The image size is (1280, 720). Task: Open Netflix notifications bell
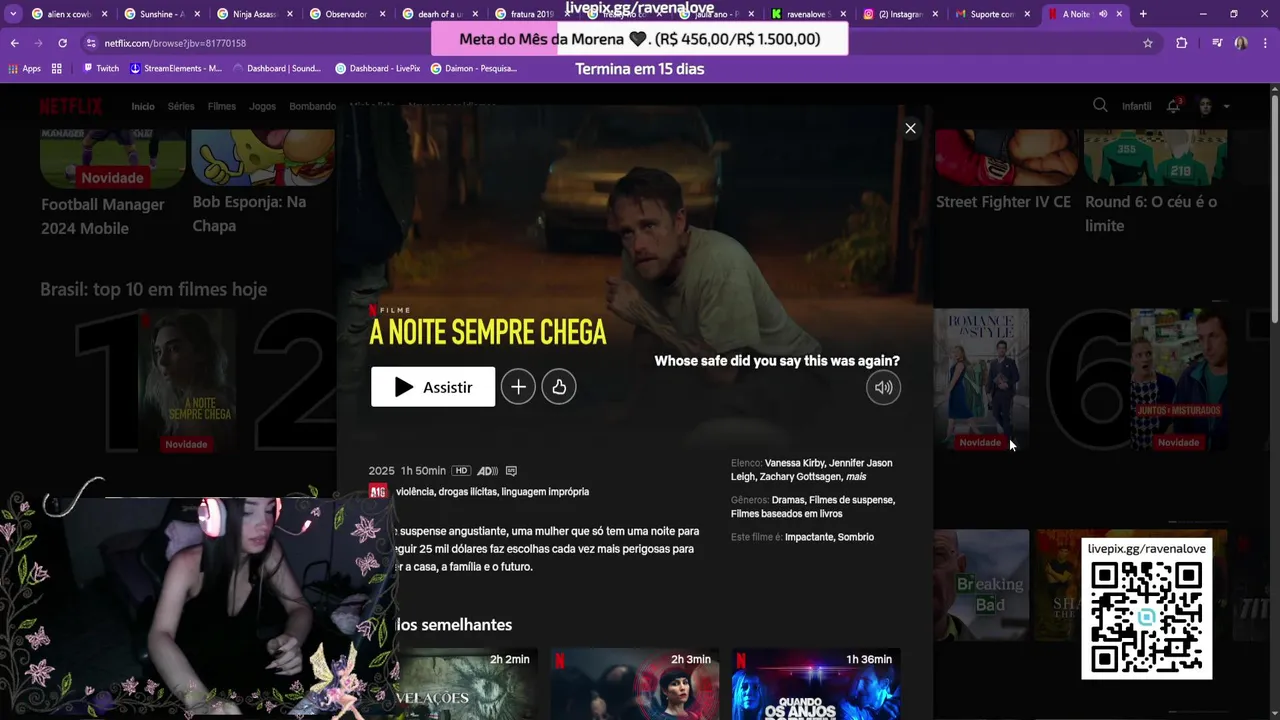click(x=1173, y=106)
